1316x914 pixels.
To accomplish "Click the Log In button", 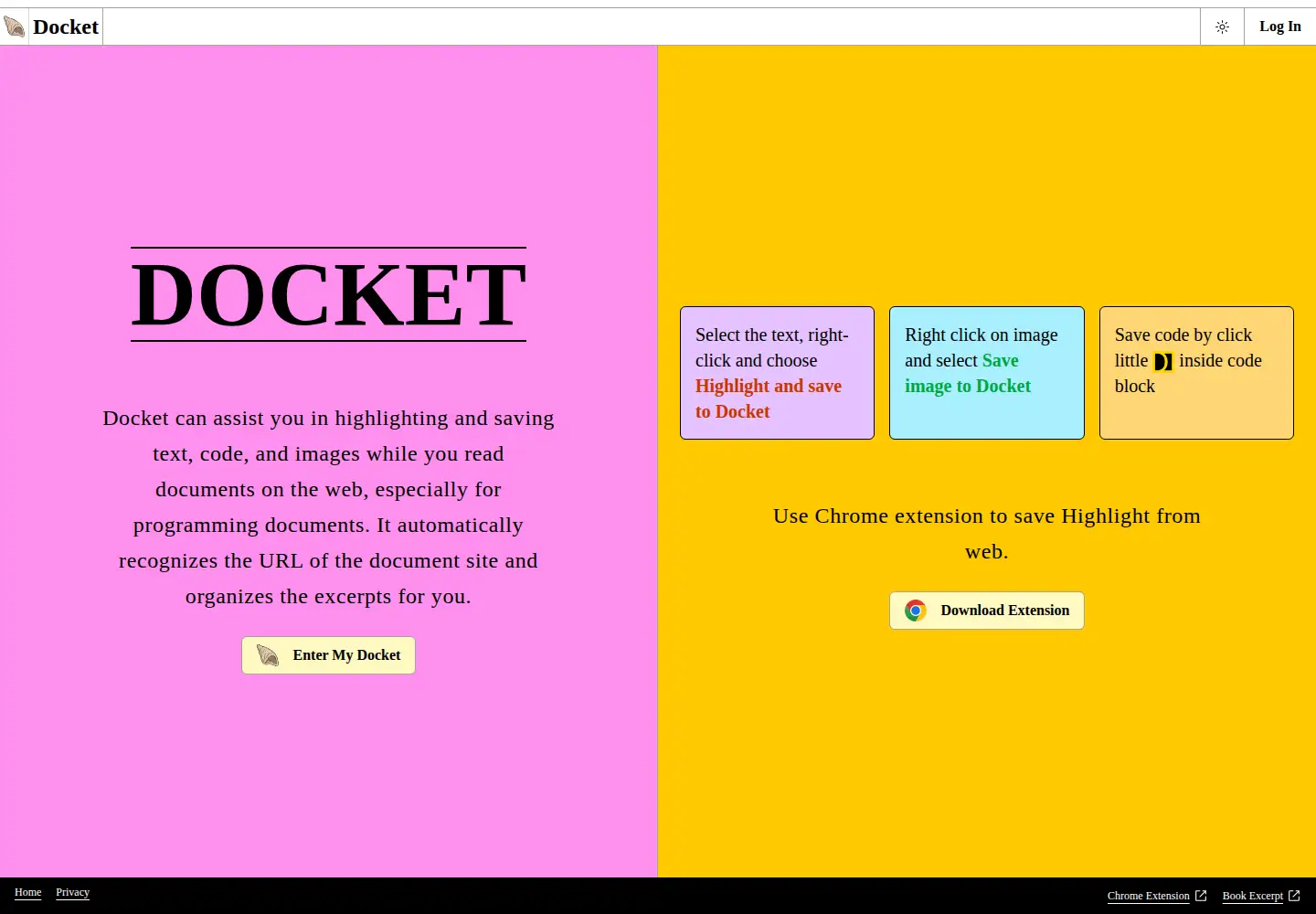I will [1279, 27].
